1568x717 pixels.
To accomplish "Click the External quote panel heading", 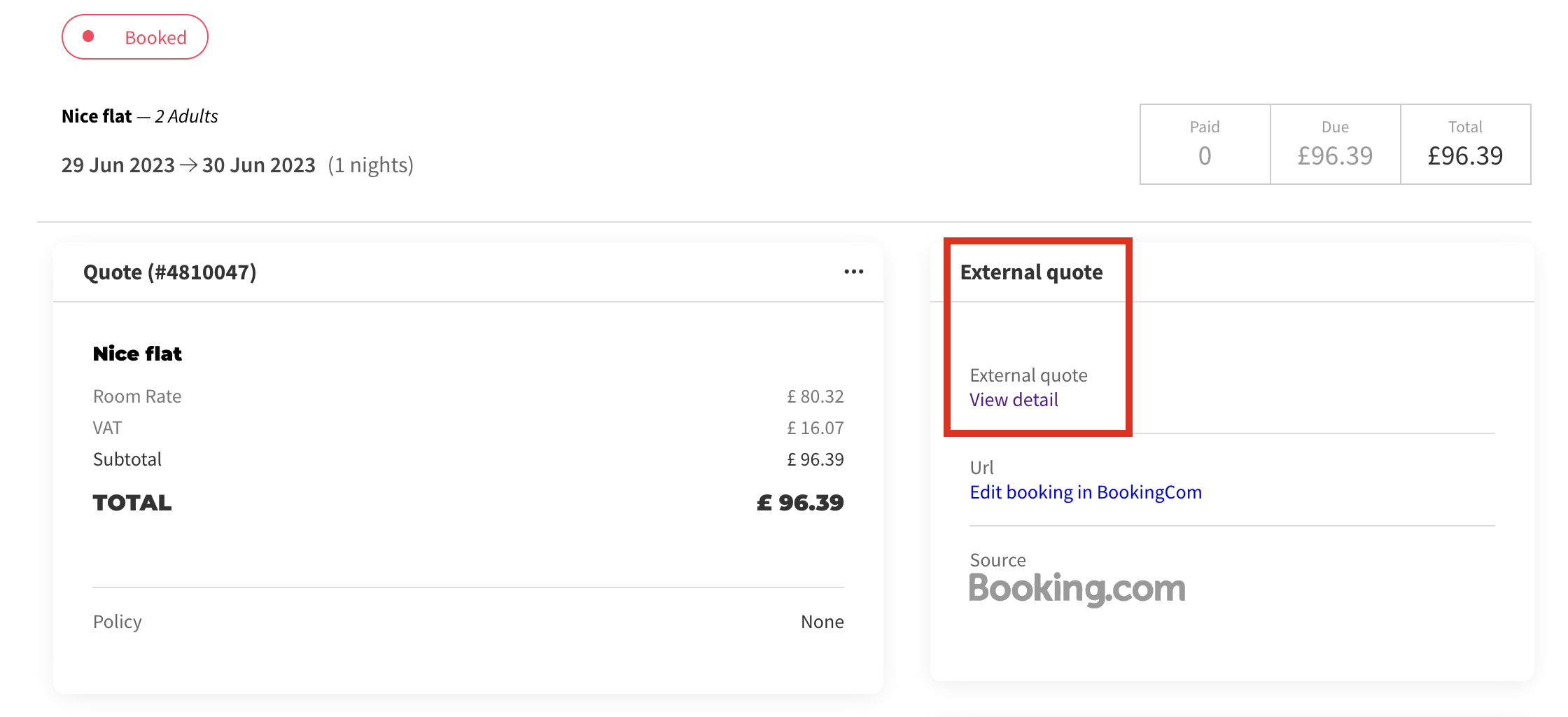I will click(x=1031, y=272).
